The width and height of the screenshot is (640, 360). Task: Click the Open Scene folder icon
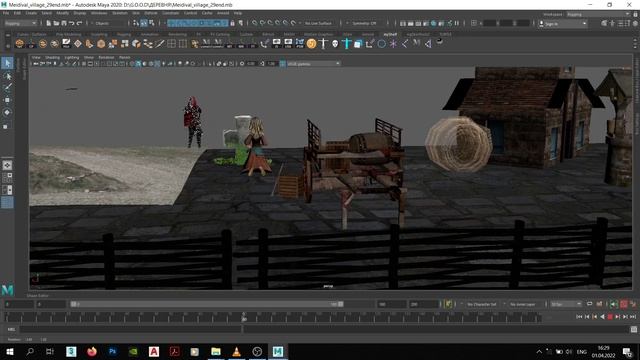[56, 23]
